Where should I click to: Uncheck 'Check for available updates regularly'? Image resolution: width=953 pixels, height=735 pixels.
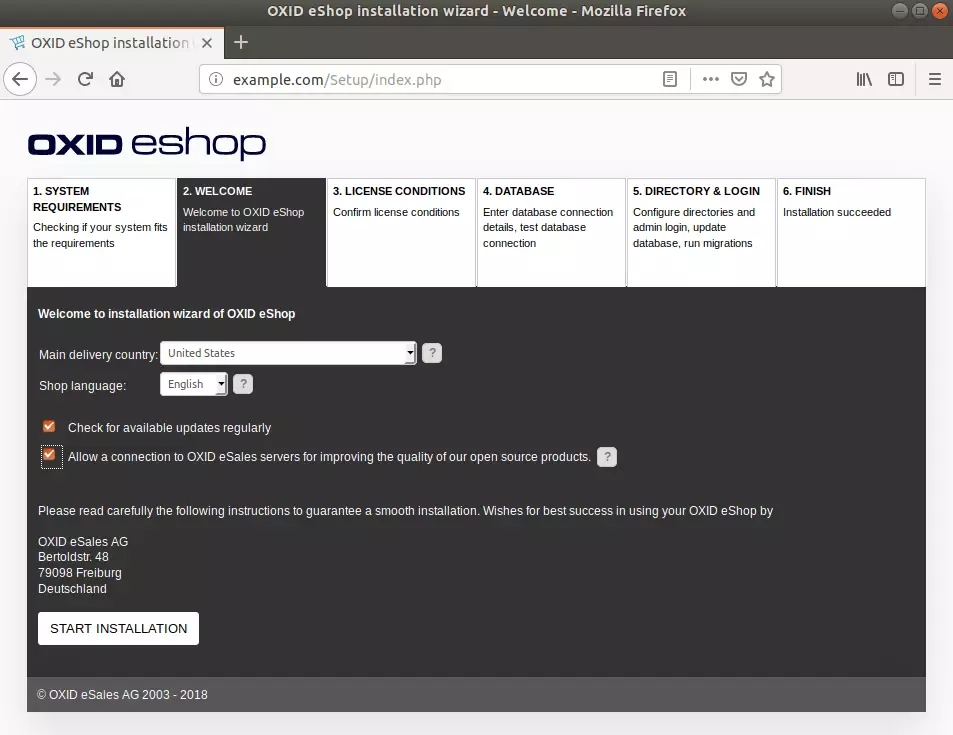(x=49, y=426)
